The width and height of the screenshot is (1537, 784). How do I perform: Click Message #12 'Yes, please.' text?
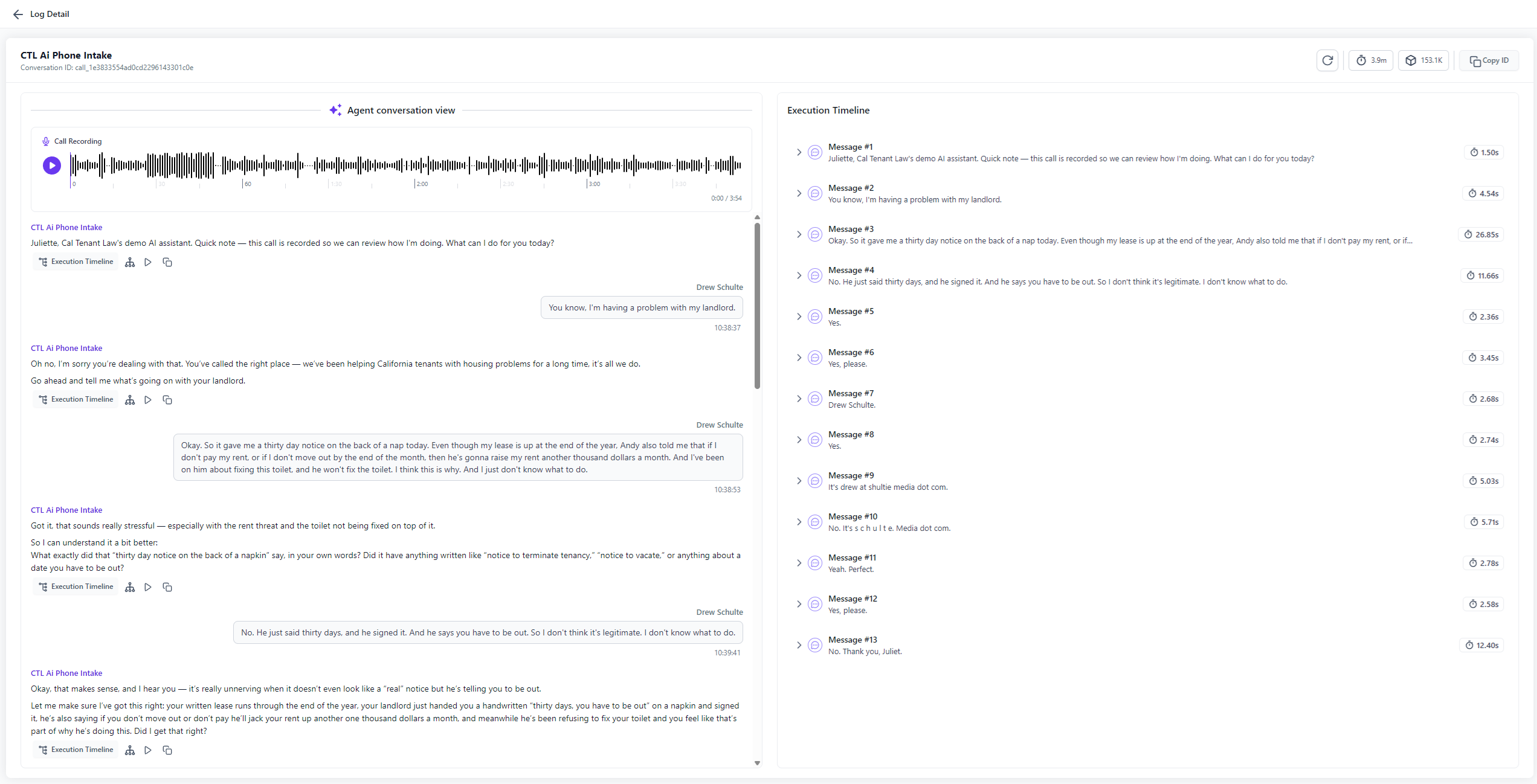coord(848,611)
